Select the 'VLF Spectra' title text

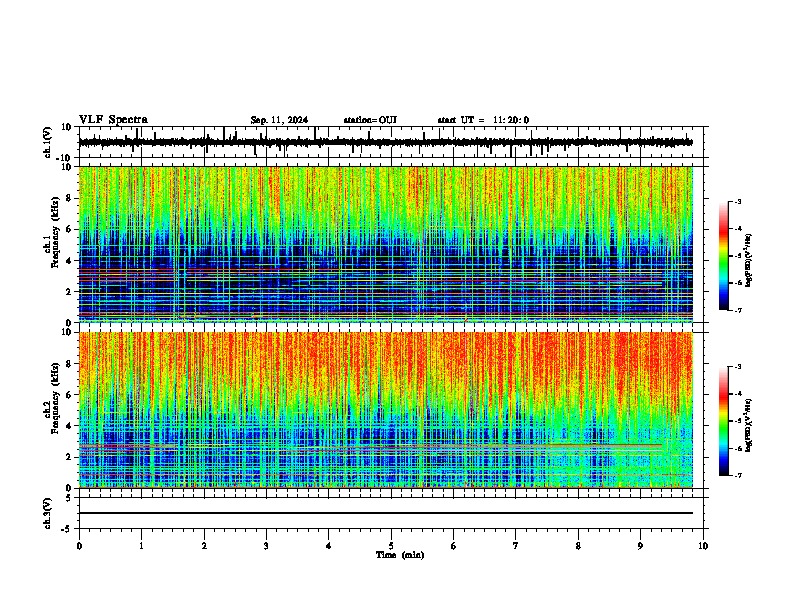[x=113, y=120]
